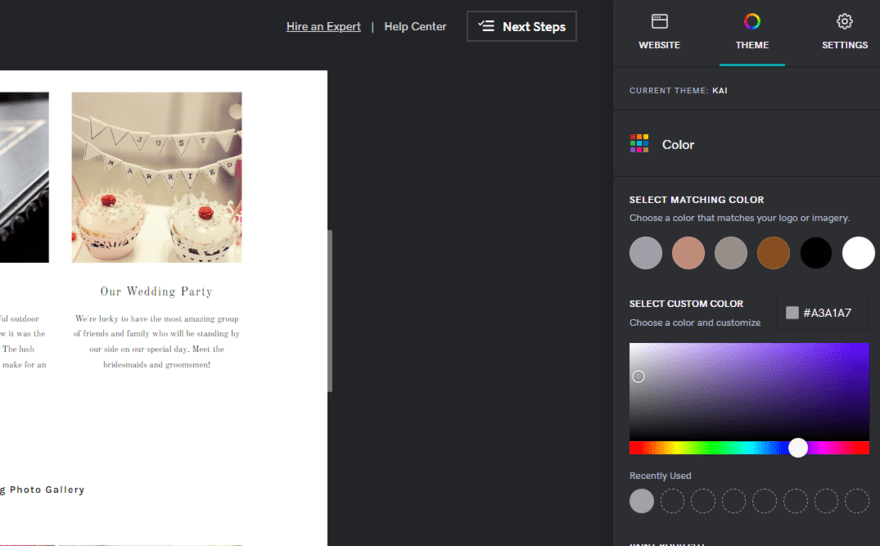Click the first empty recently used slot
880x546 pixels.
(x=672, y=501)
